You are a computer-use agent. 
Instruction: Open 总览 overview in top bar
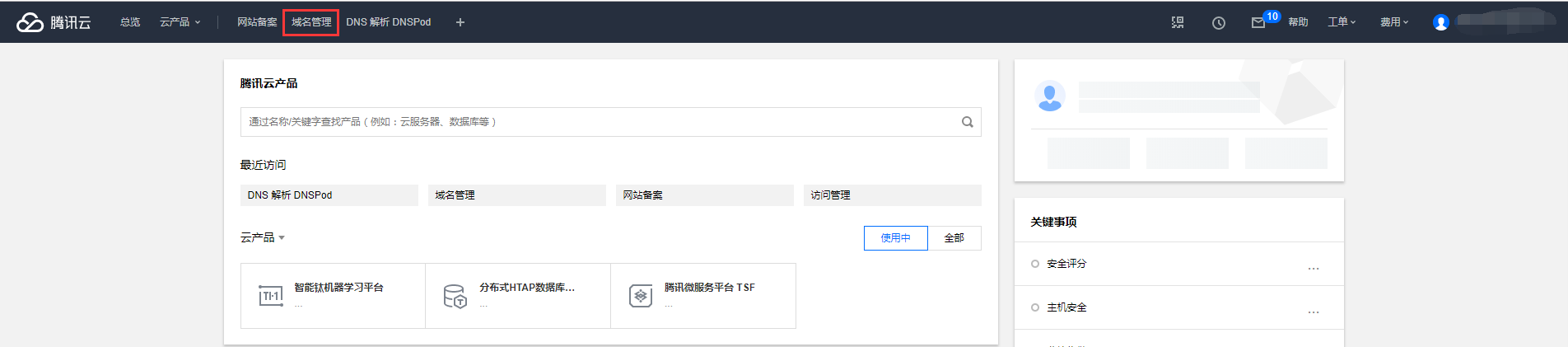click(130, 22)
